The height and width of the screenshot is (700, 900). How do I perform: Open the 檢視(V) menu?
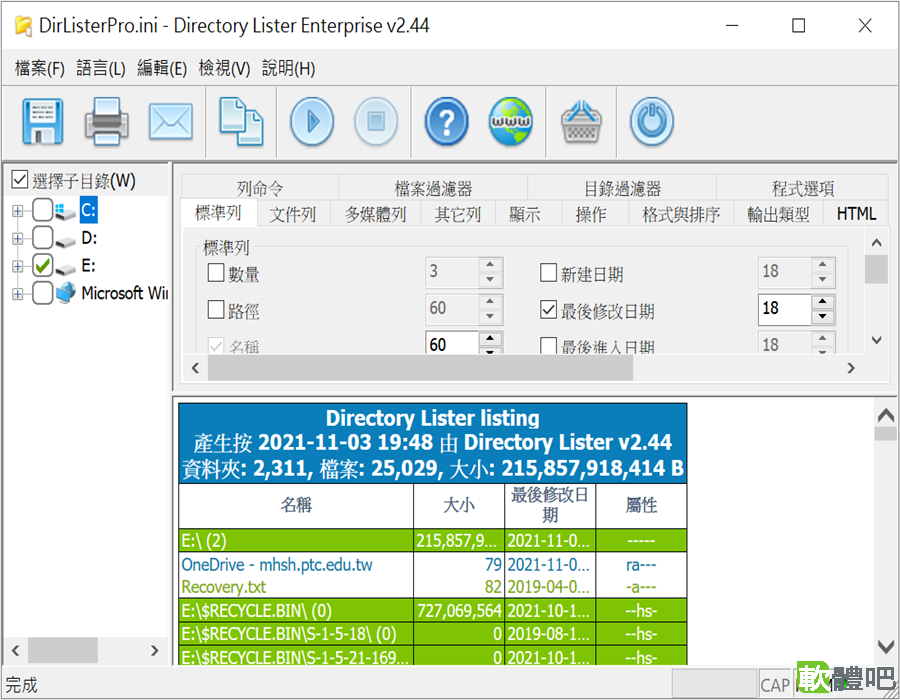224,68
